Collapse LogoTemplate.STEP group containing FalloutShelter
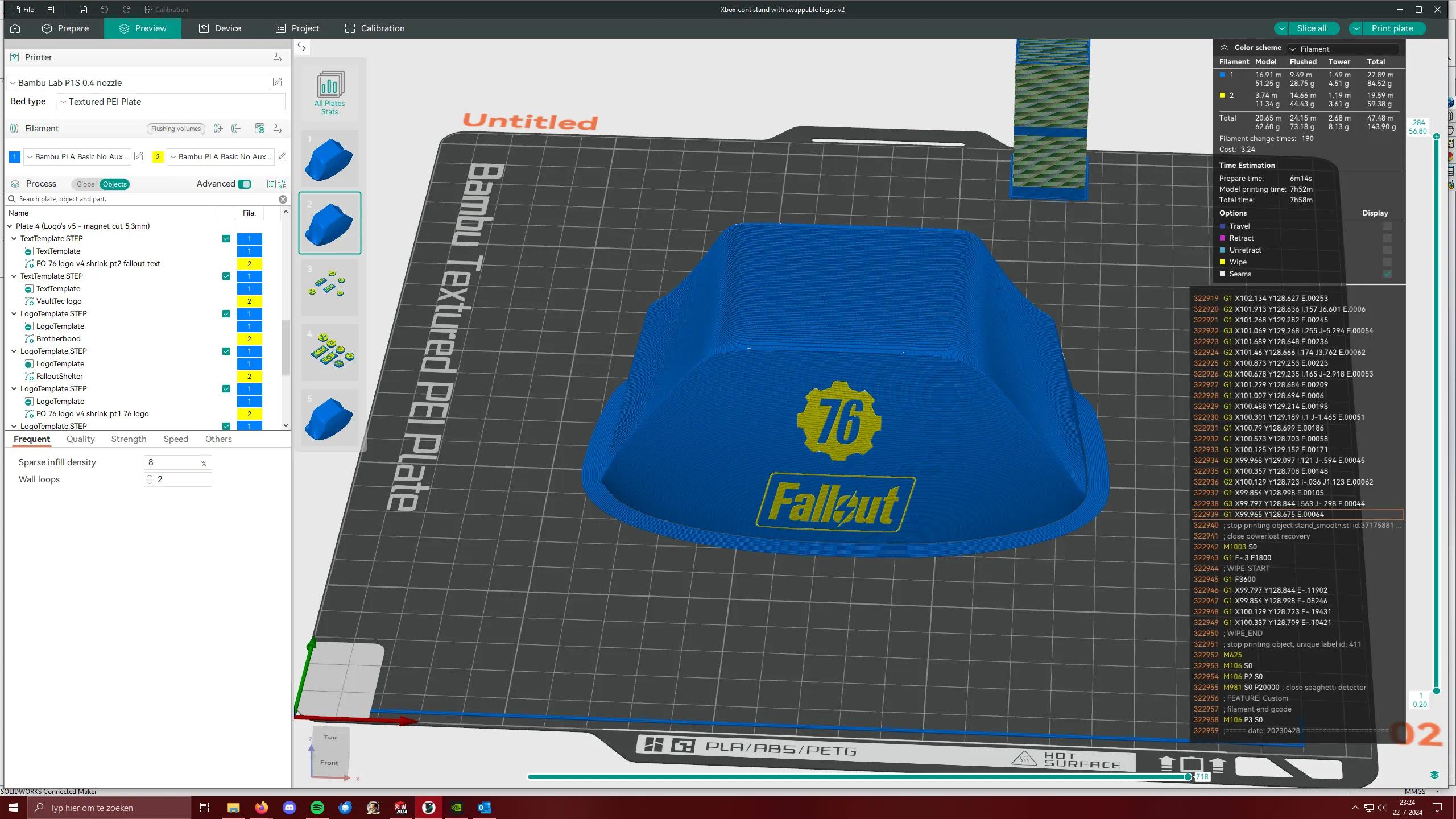1456x819 pixels. pyautogui.click(x=14, y=351)
